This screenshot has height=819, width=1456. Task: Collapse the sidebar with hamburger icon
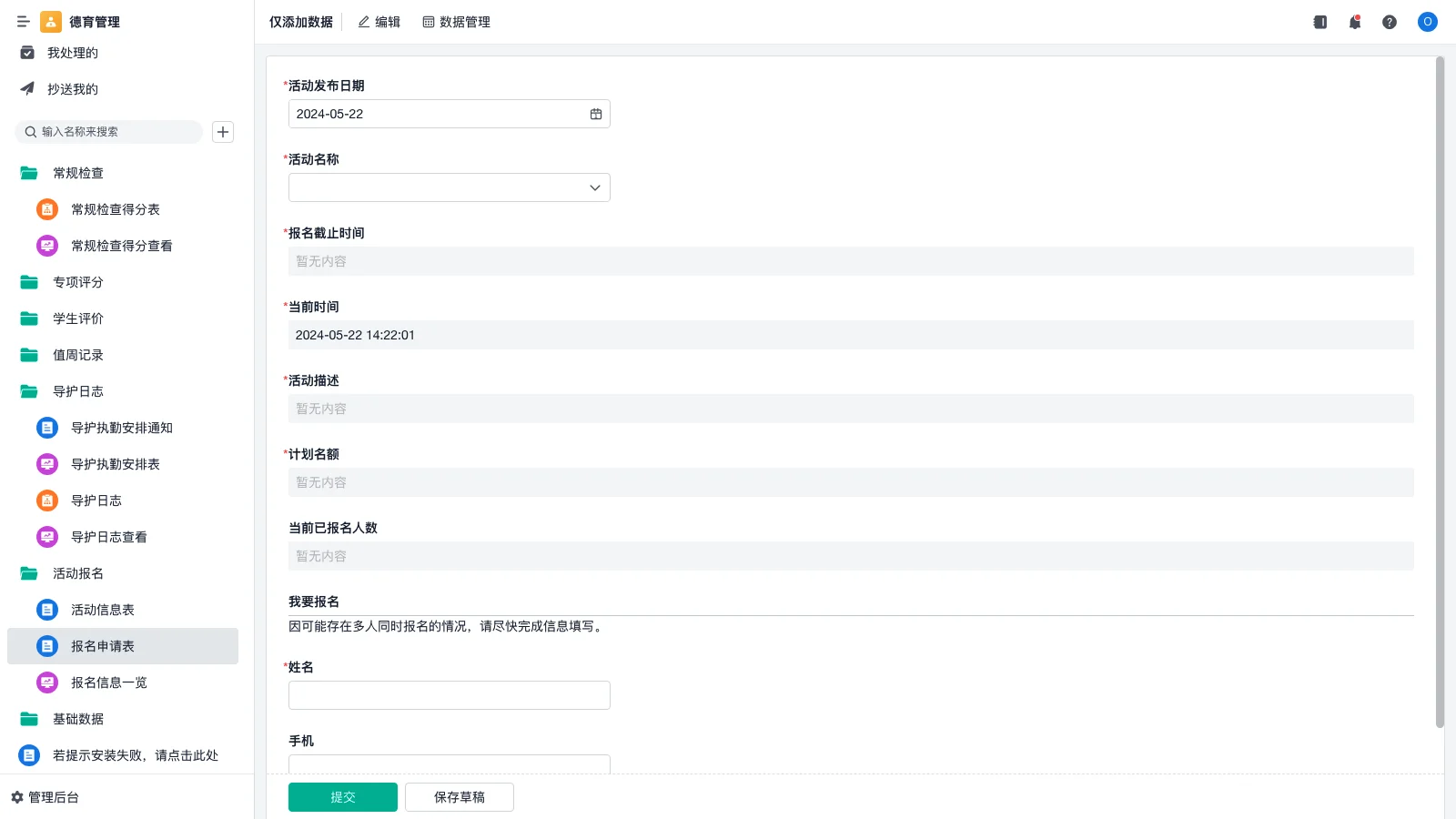click(x=24, y=22)
